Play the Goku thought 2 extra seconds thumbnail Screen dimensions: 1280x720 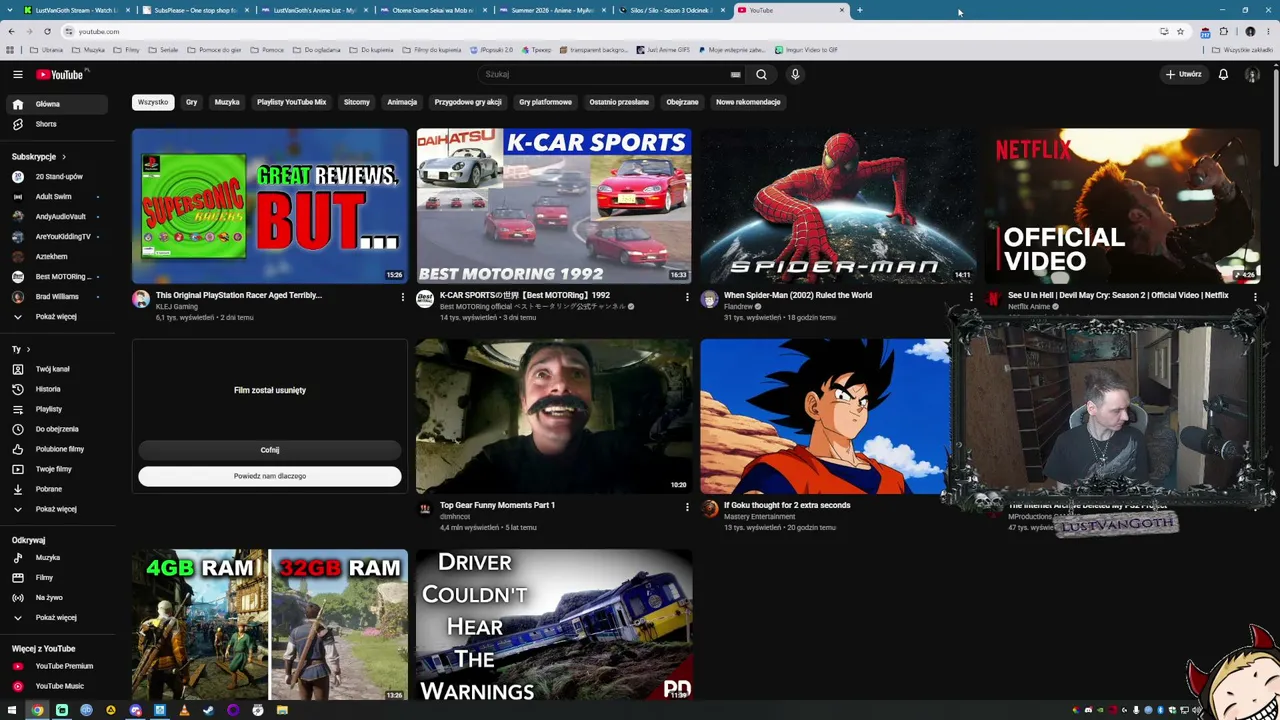click(x=824, y=416)
